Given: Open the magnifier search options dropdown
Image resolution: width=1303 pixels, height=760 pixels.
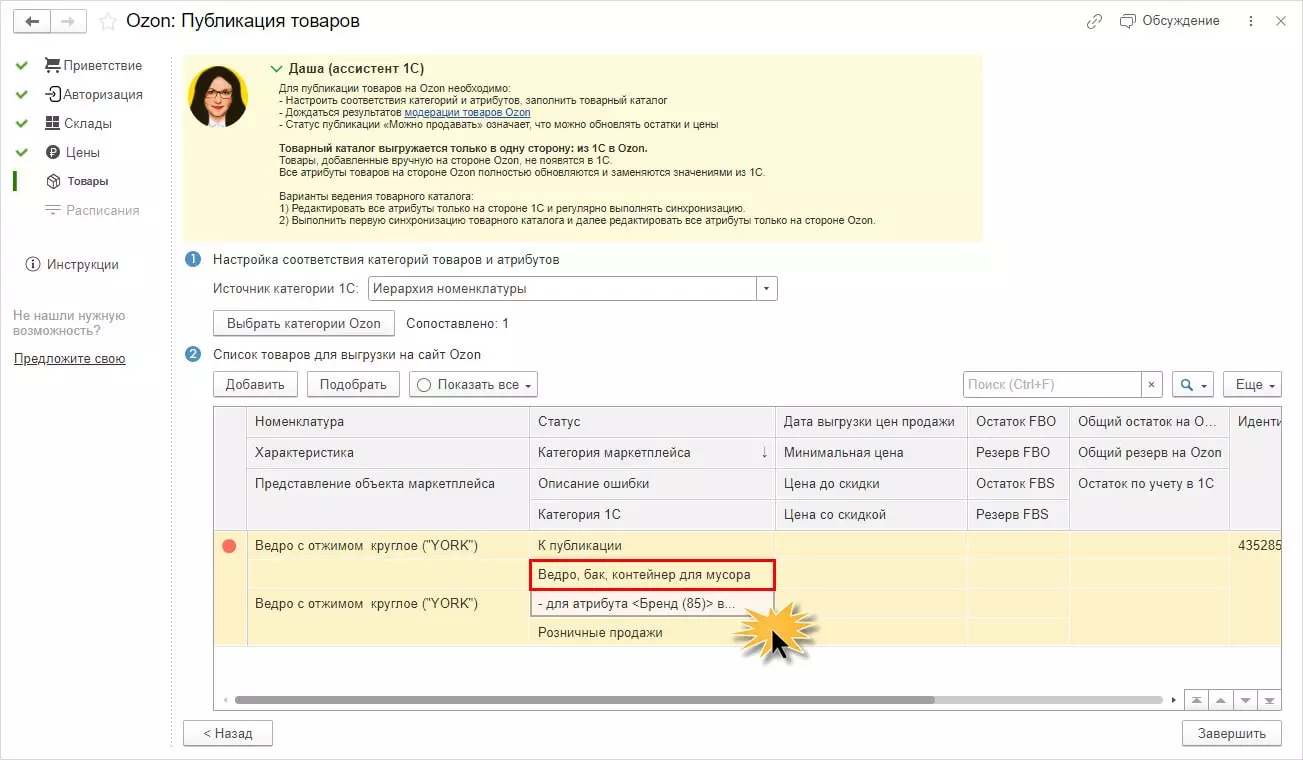Looking at the screenshot, I should point(1193,384).
